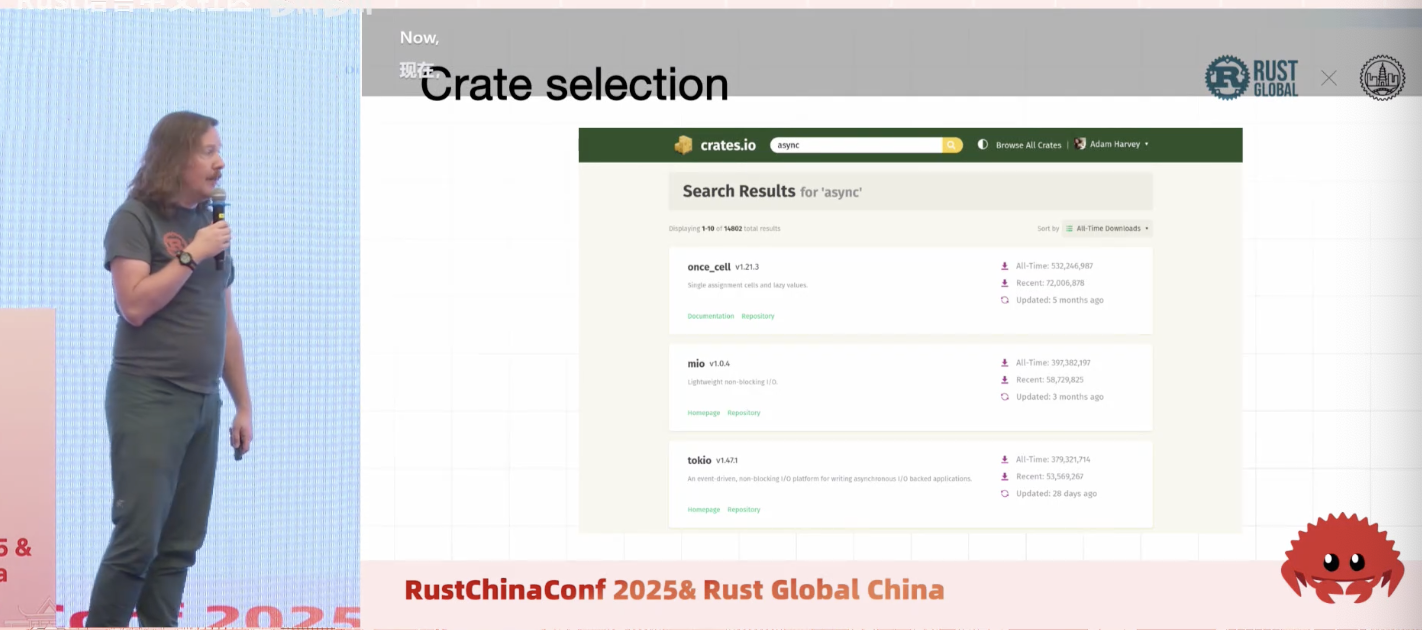Click the Recent download icon for tokio
Viewport: 1422px width, 630px height.
click(1004, 477)
